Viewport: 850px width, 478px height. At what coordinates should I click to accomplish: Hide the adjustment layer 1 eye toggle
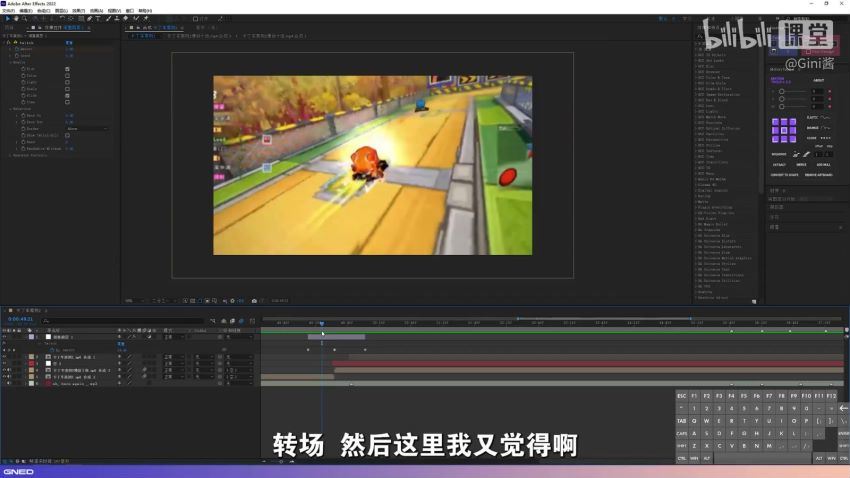[x=4, y=337]
